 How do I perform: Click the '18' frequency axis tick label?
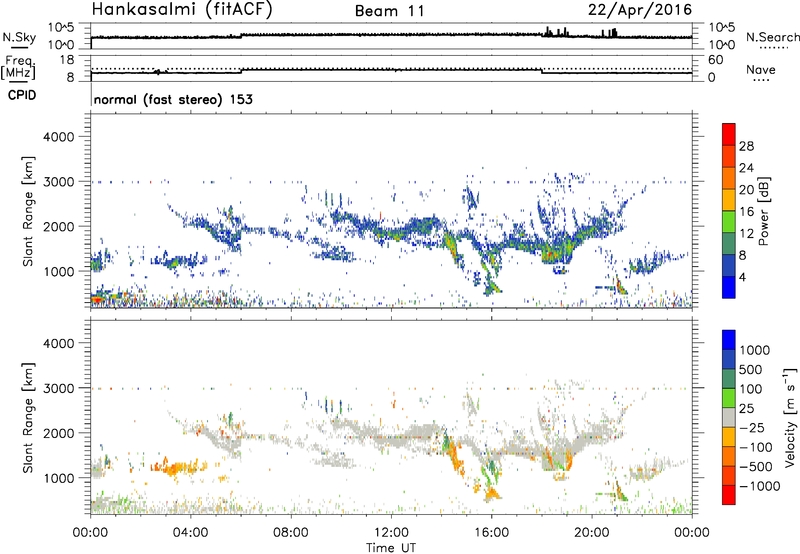click(67, 60)
